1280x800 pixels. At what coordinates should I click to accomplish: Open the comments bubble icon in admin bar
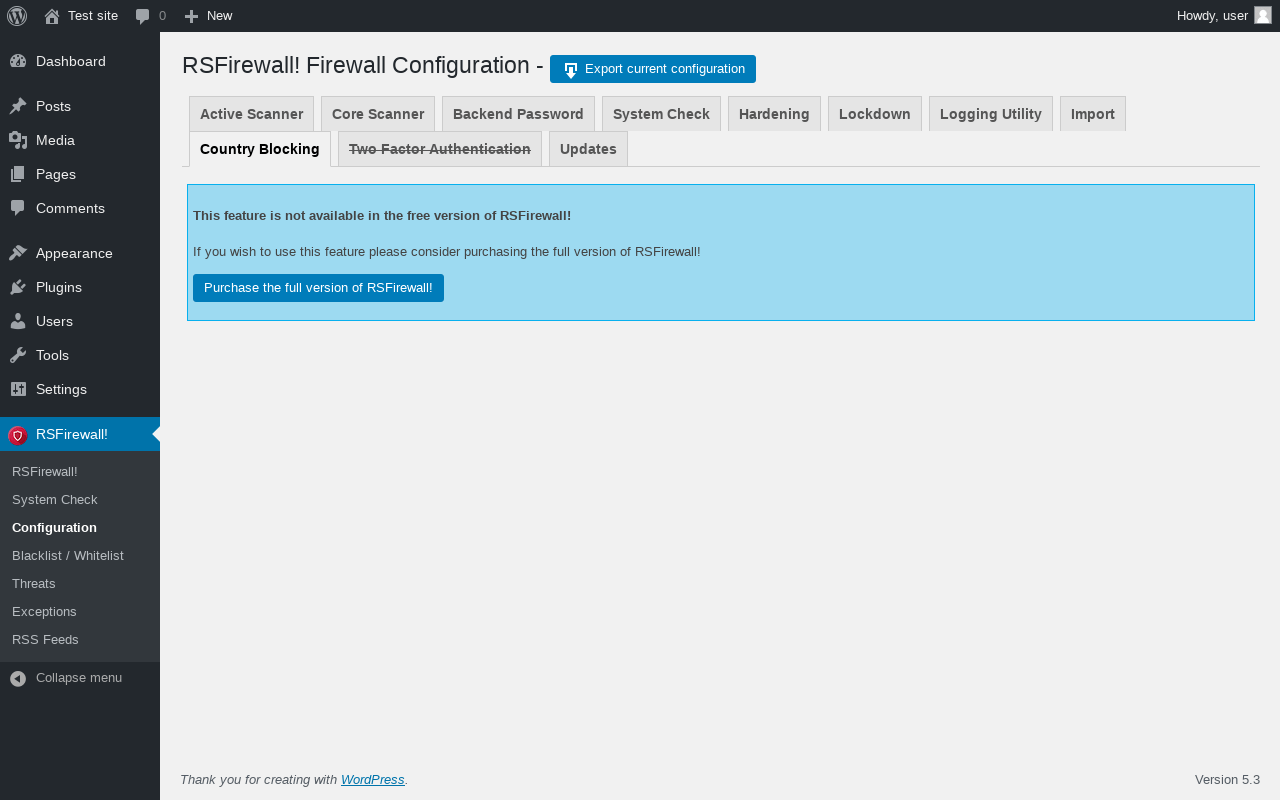142,16
